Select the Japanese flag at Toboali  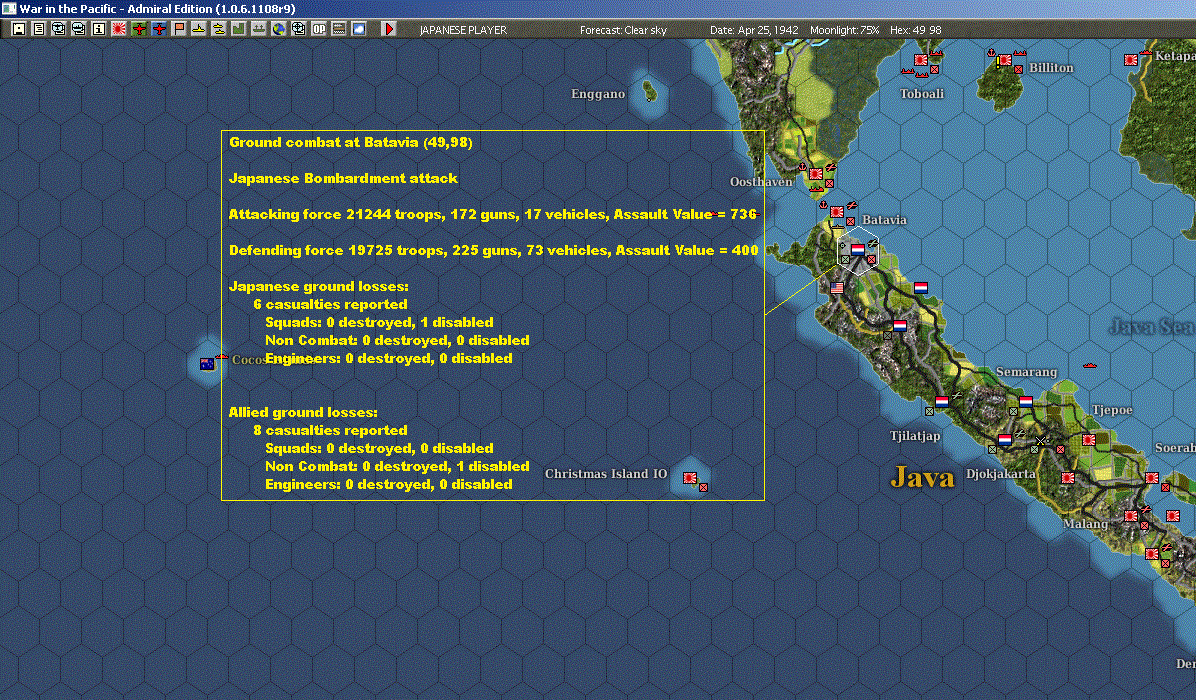(921, 59)
